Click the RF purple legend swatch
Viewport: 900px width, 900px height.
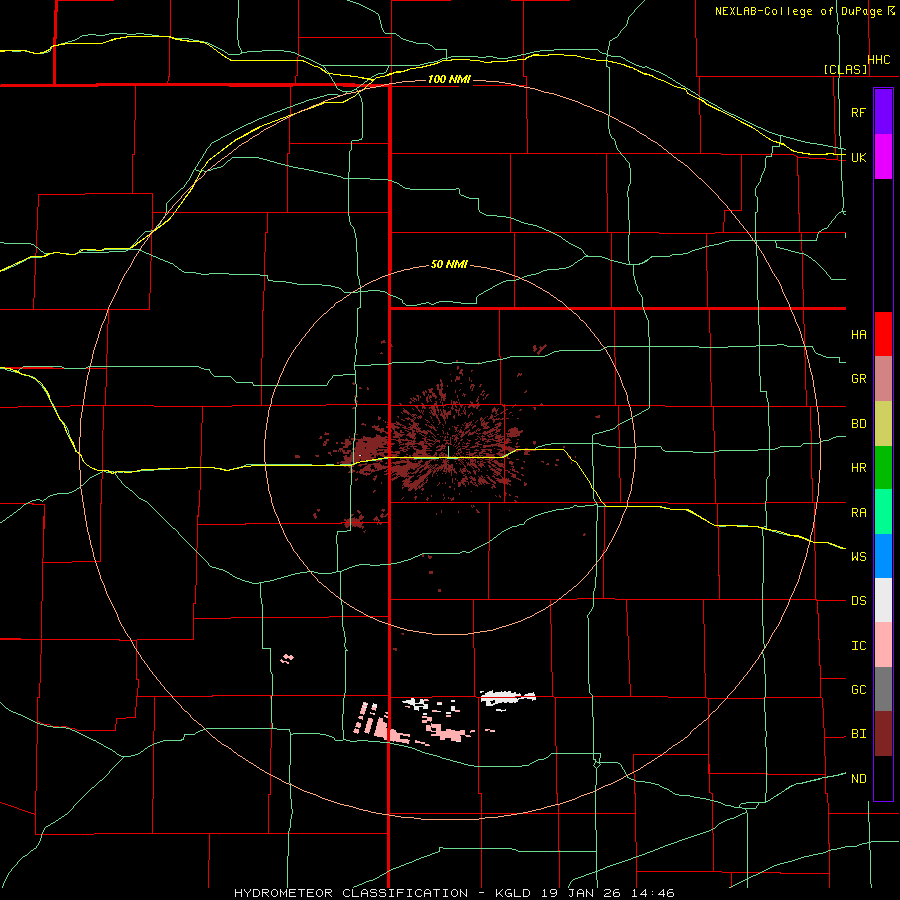pyautogui.click(x=883, y=112)
